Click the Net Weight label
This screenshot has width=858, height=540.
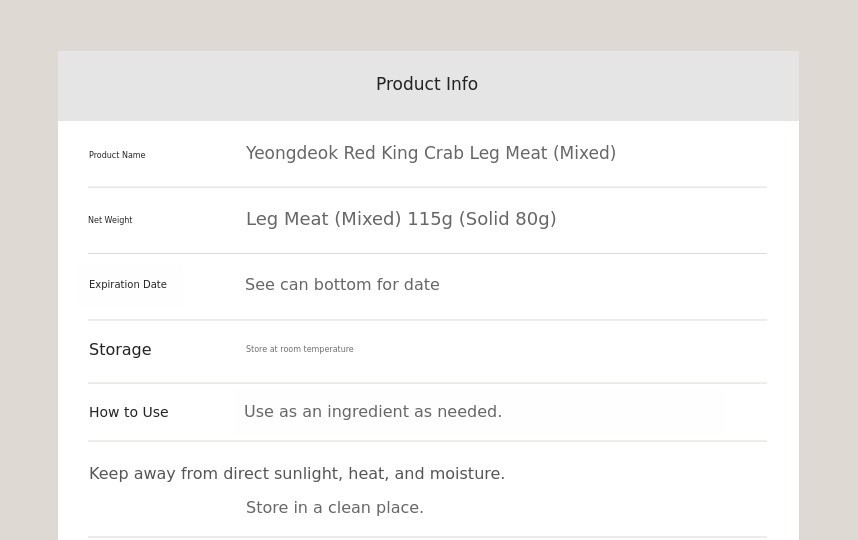tap(110, 220)
